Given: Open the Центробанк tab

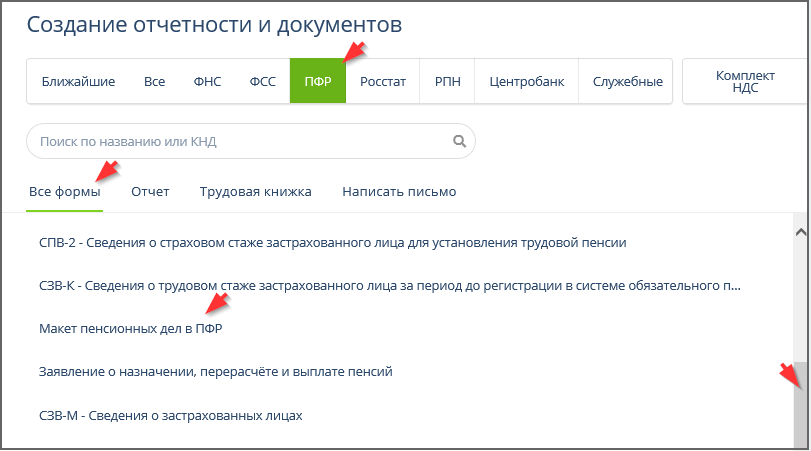Looking at the screenshot, I should pyautogui.click(x=525, y=81).
